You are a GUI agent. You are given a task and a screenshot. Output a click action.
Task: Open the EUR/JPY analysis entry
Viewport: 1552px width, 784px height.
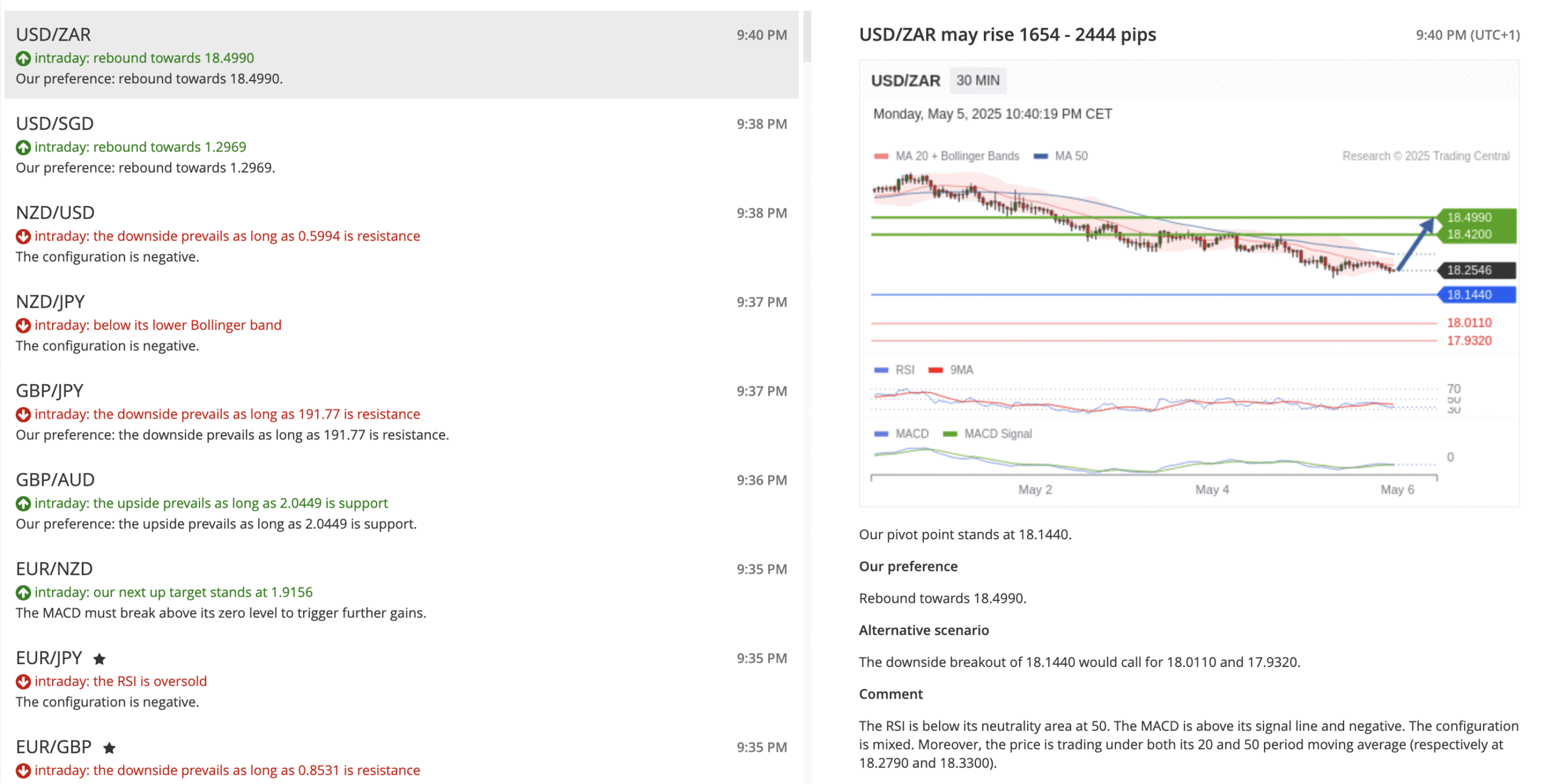pos(401,679)
